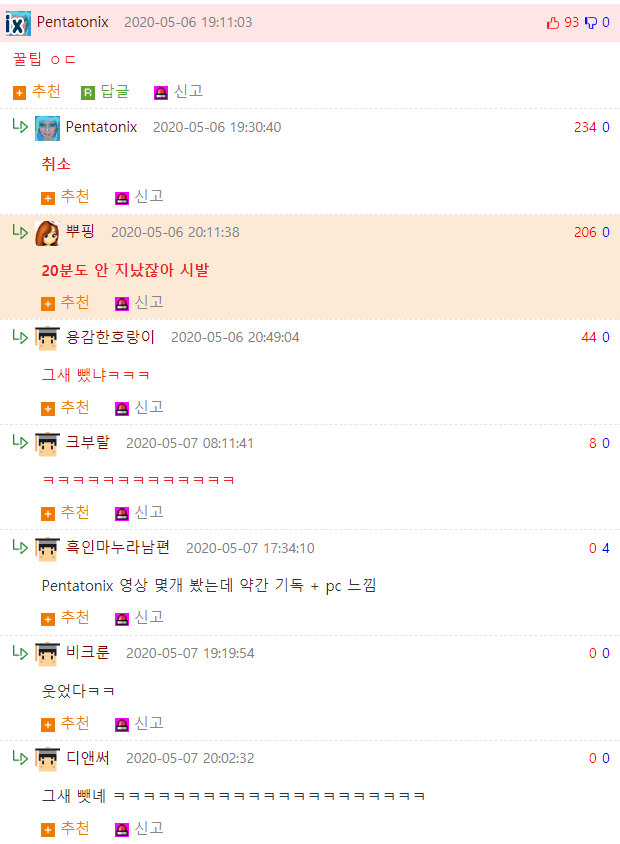Click orange plus 추천 icon under 꿀팁 comment

[x=19, y=93]
